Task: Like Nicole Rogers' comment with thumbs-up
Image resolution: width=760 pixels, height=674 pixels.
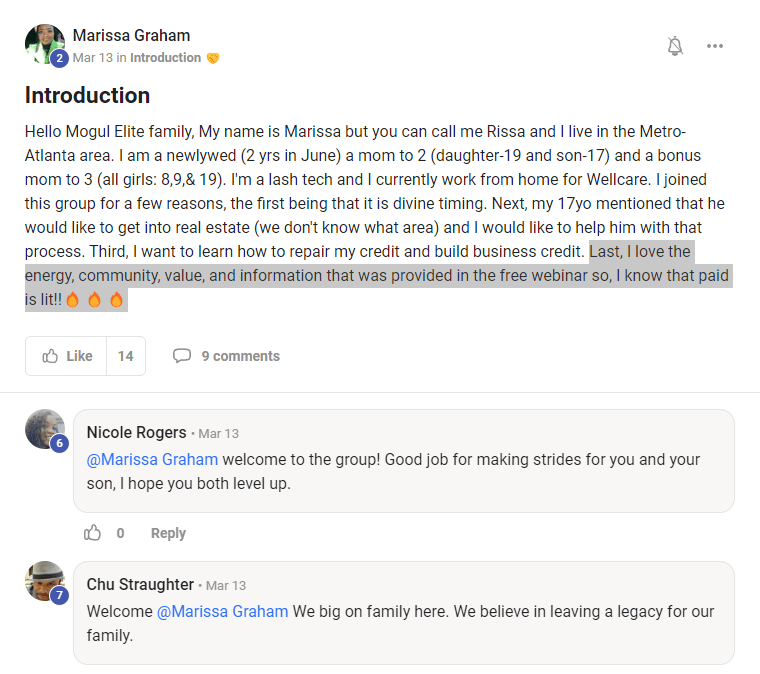Action: click(x=93, y=533)
